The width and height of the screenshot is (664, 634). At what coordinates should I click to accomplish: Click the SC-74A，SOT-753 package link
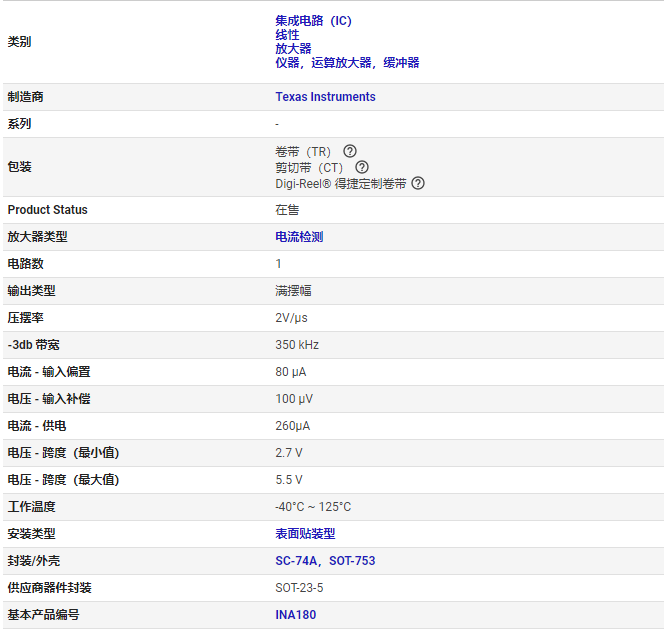point(325,561)
